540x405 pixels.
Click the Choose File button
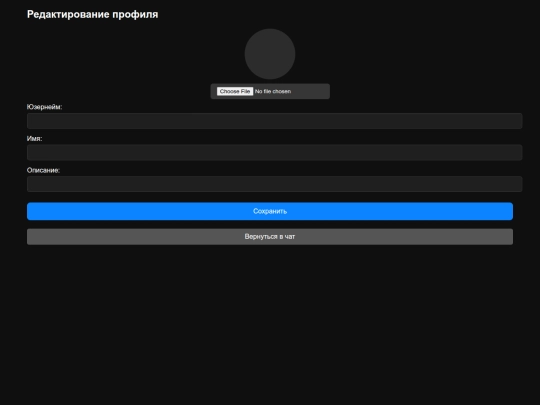[x=235, y=91]
